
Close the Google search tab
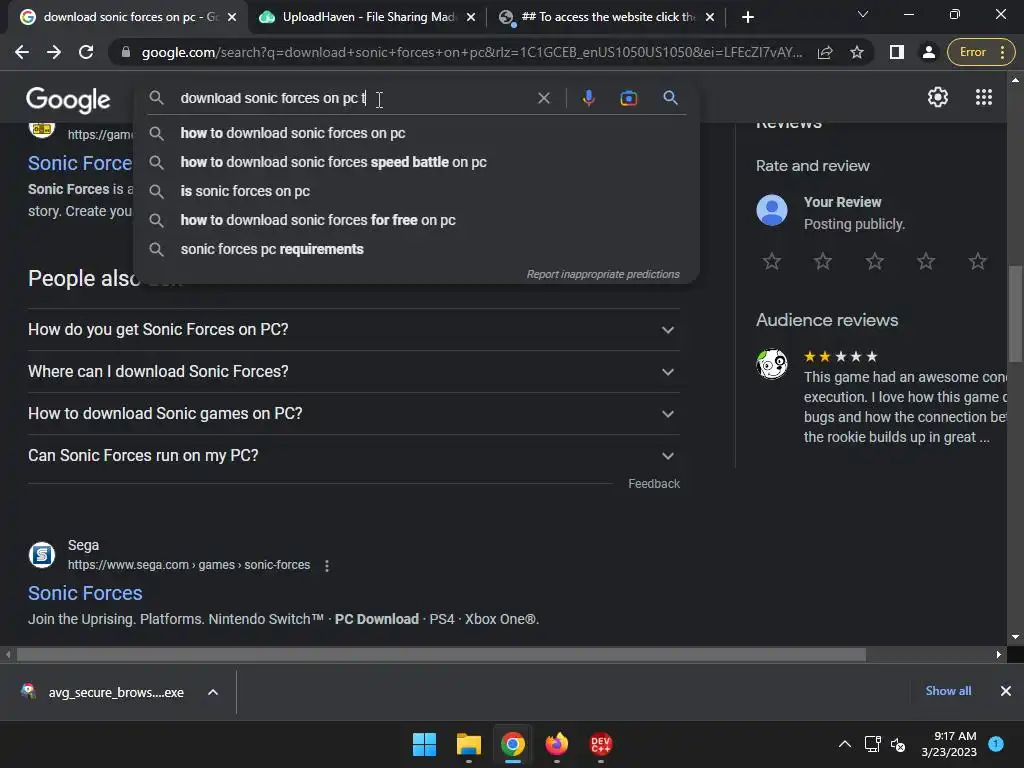tap(232, 17)
